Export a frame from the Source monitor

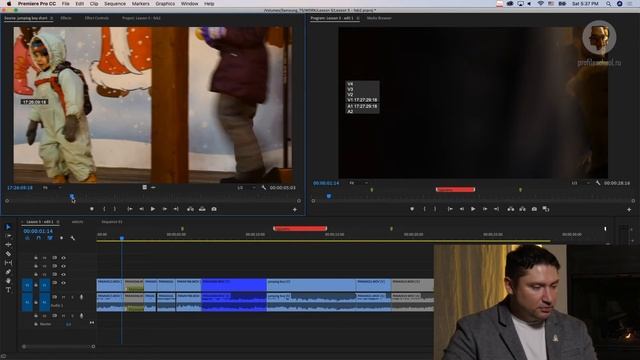[214, 209]
